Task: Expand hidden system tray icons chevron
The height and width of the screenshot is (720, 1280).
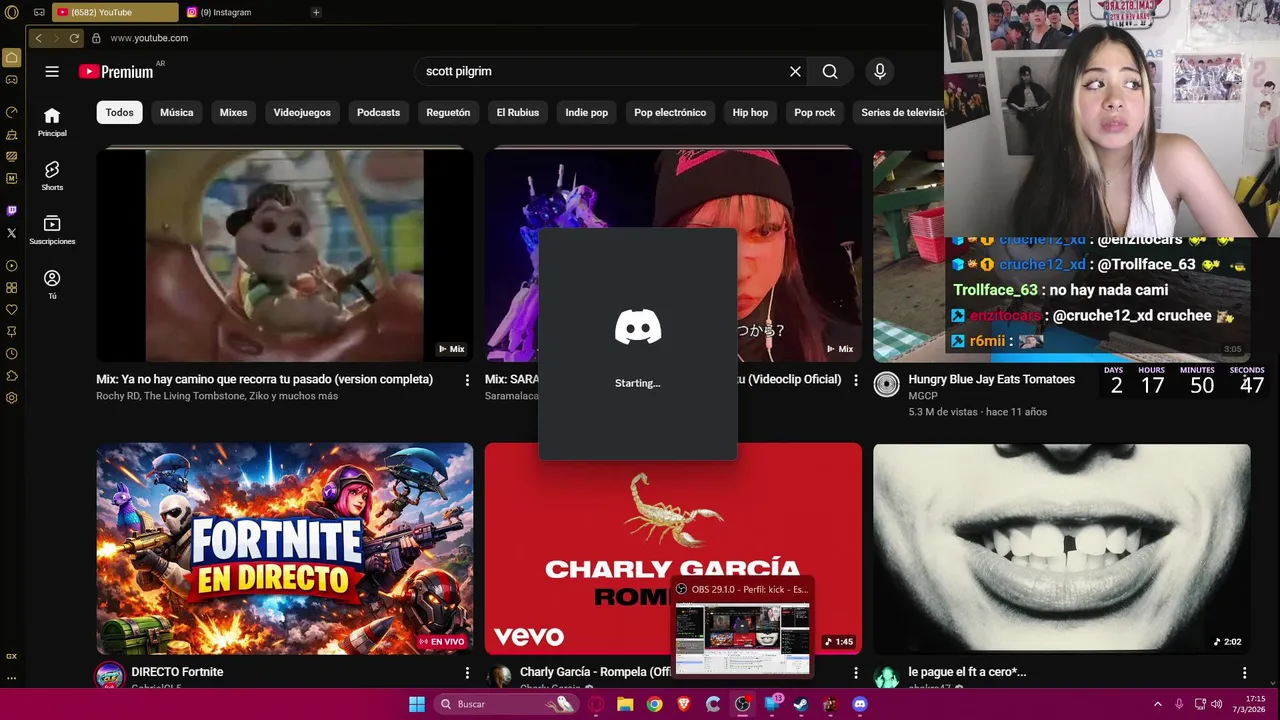Action: [x=1158, y=704]
